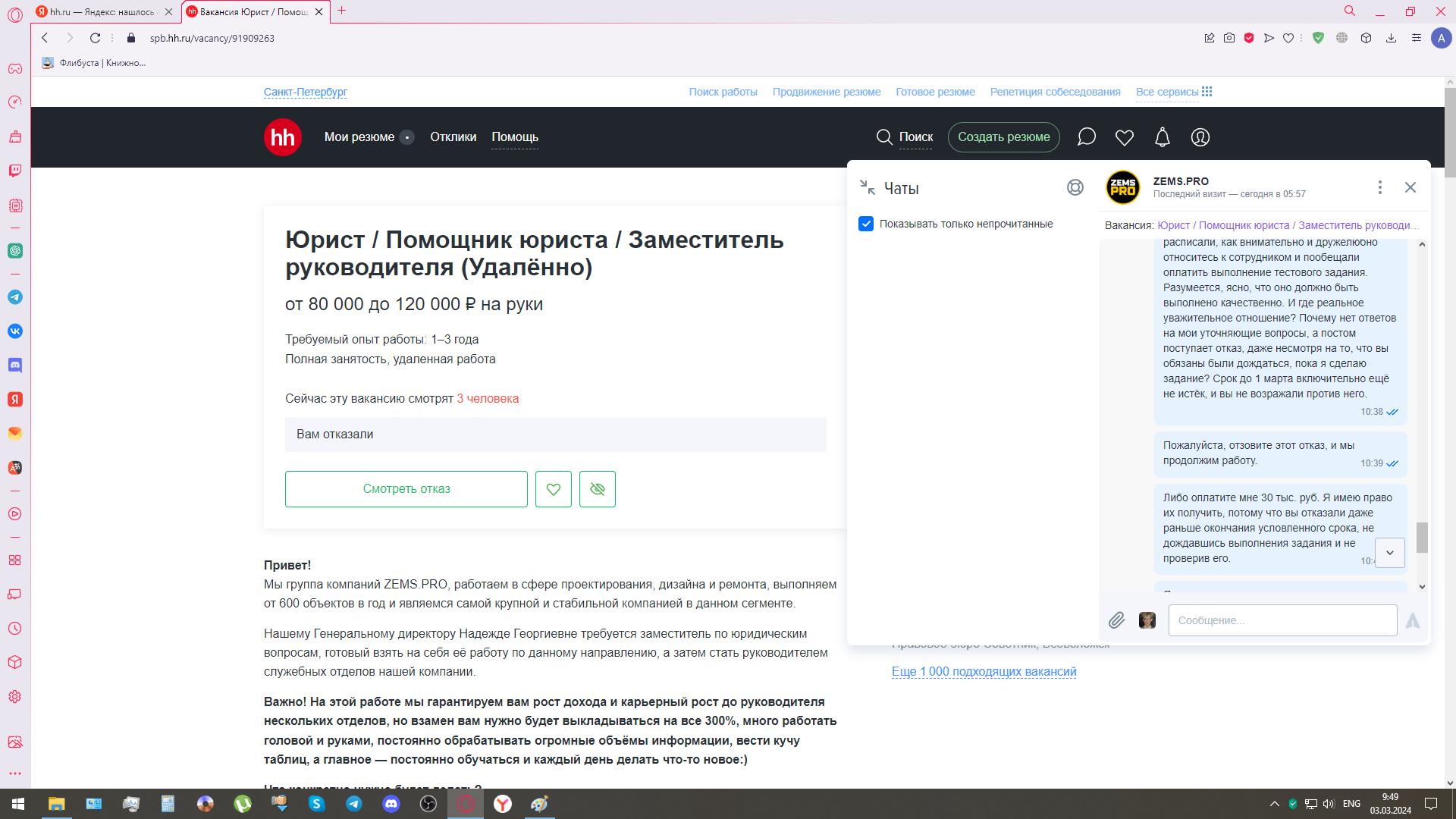The image size is (1456, 819).
Task: Go back with the browser back arrow
Action: tap(45, 38)
